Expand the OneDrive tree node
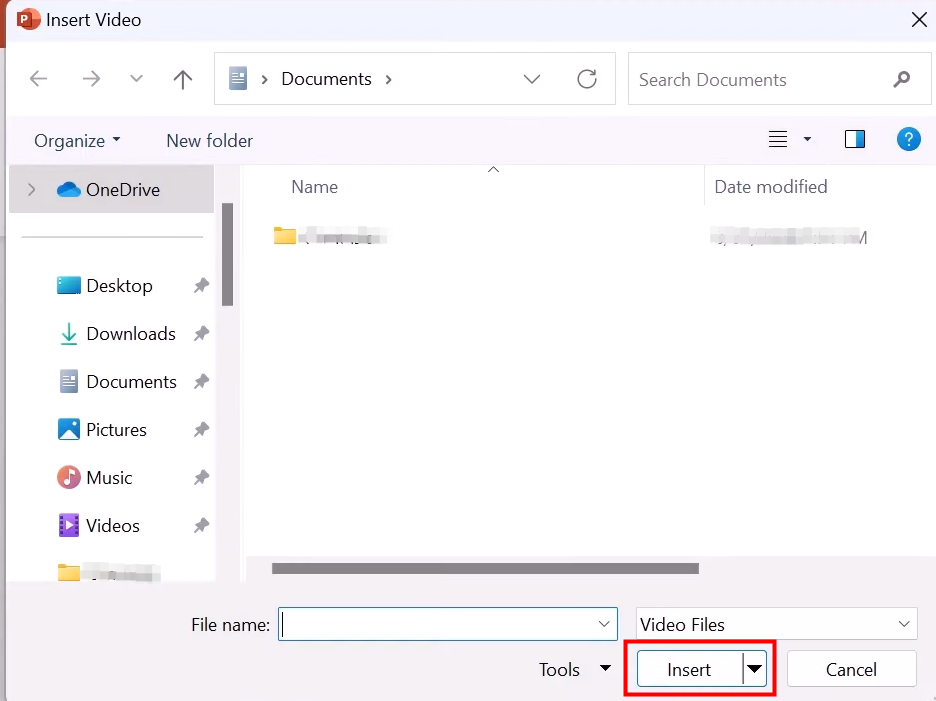936x701 pixels. point(32,190)
